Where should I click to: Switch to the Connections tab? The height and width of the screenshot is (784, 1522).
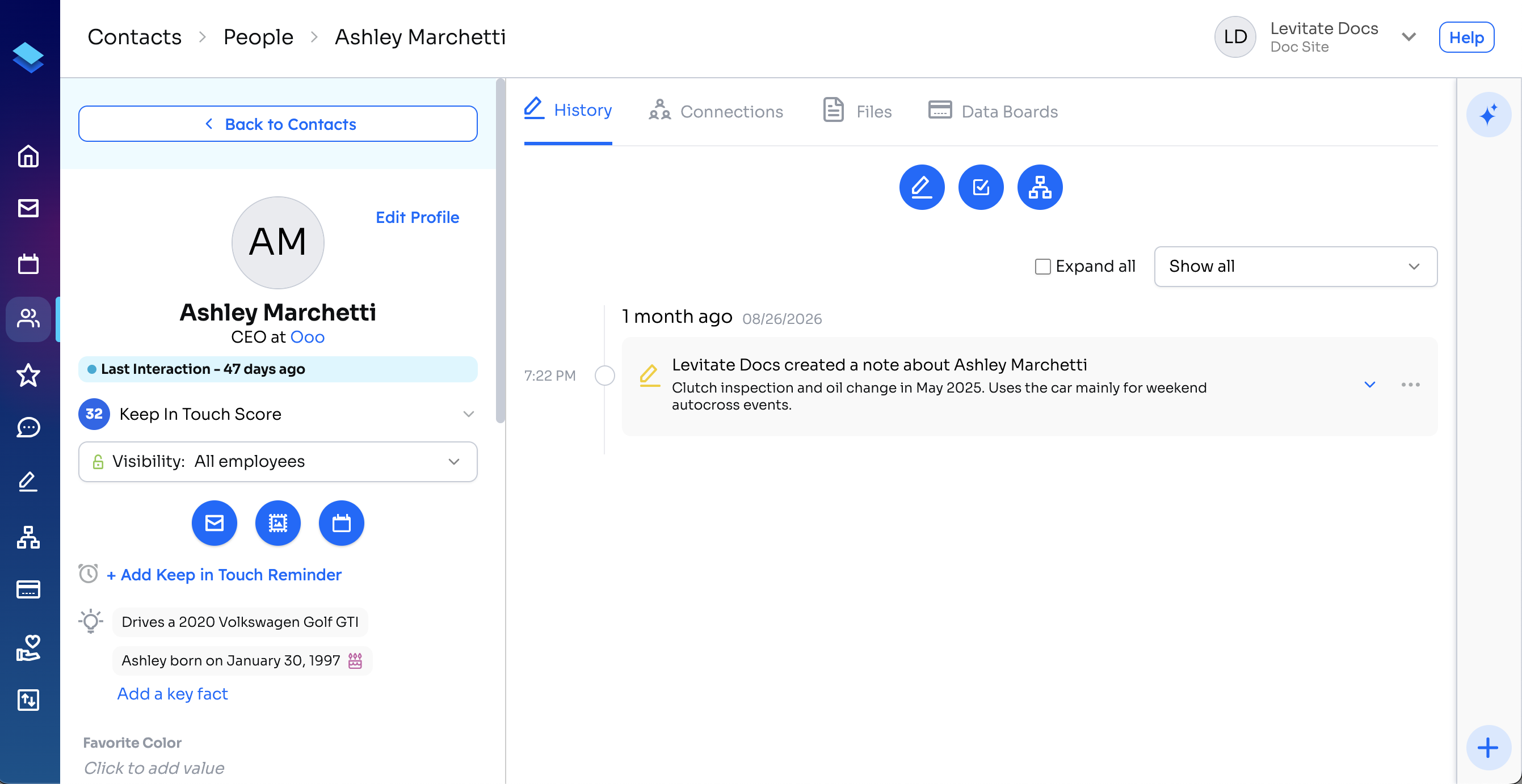click(716, 111)
